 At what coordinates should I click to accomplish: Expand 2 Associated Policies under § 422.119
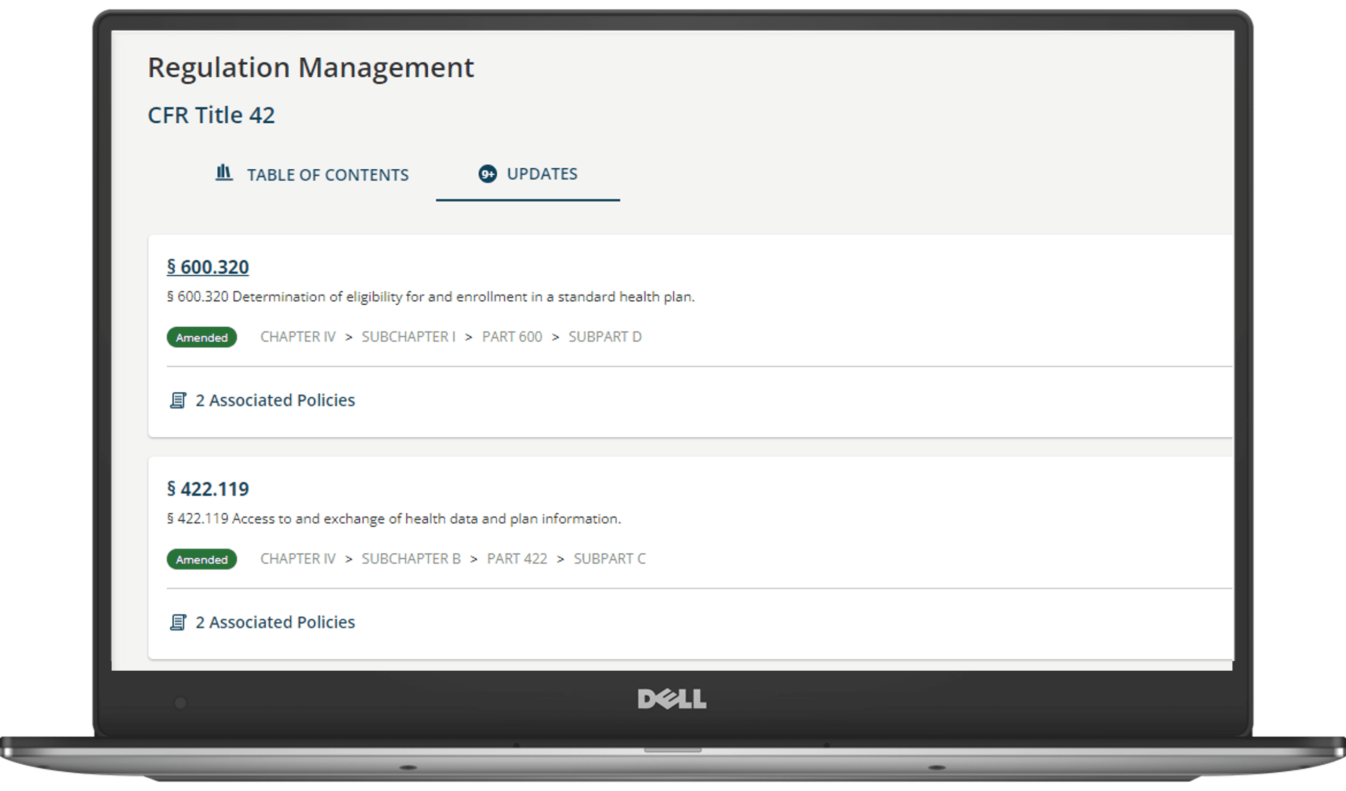(x=275, y=621)
